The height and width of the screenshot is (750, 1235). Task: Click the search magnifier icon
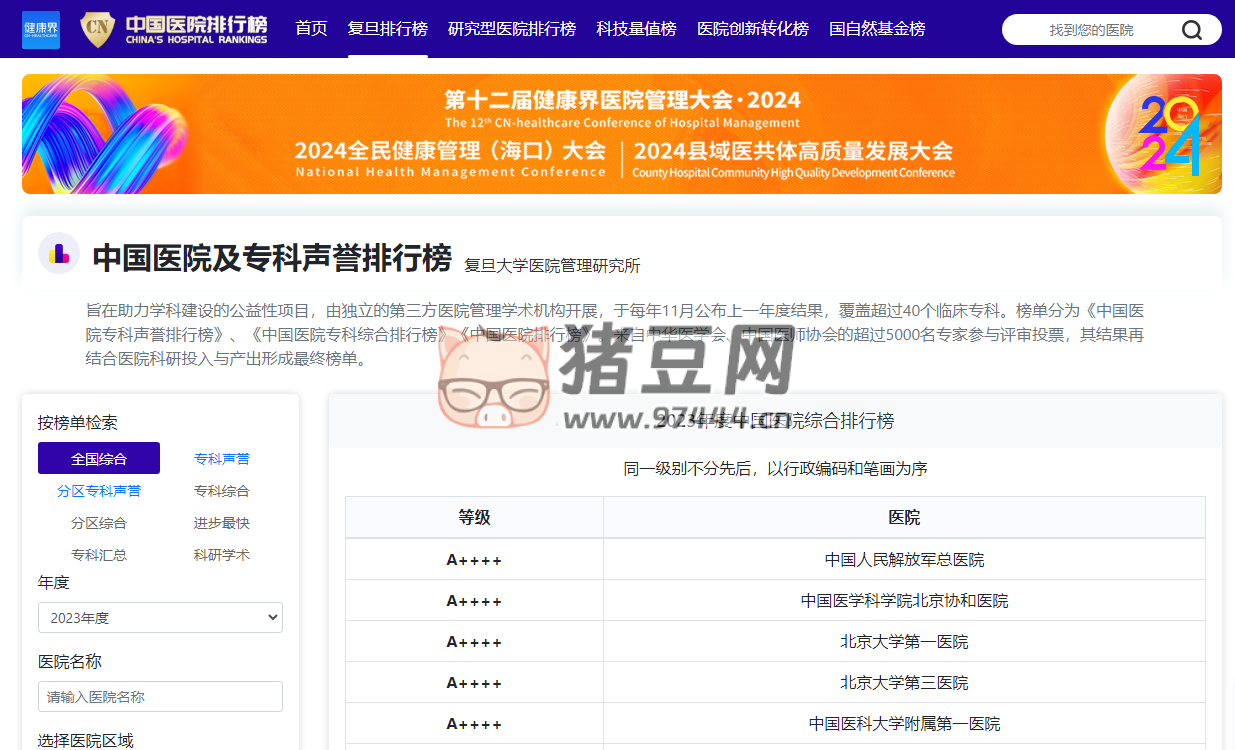click(1192, 30)
